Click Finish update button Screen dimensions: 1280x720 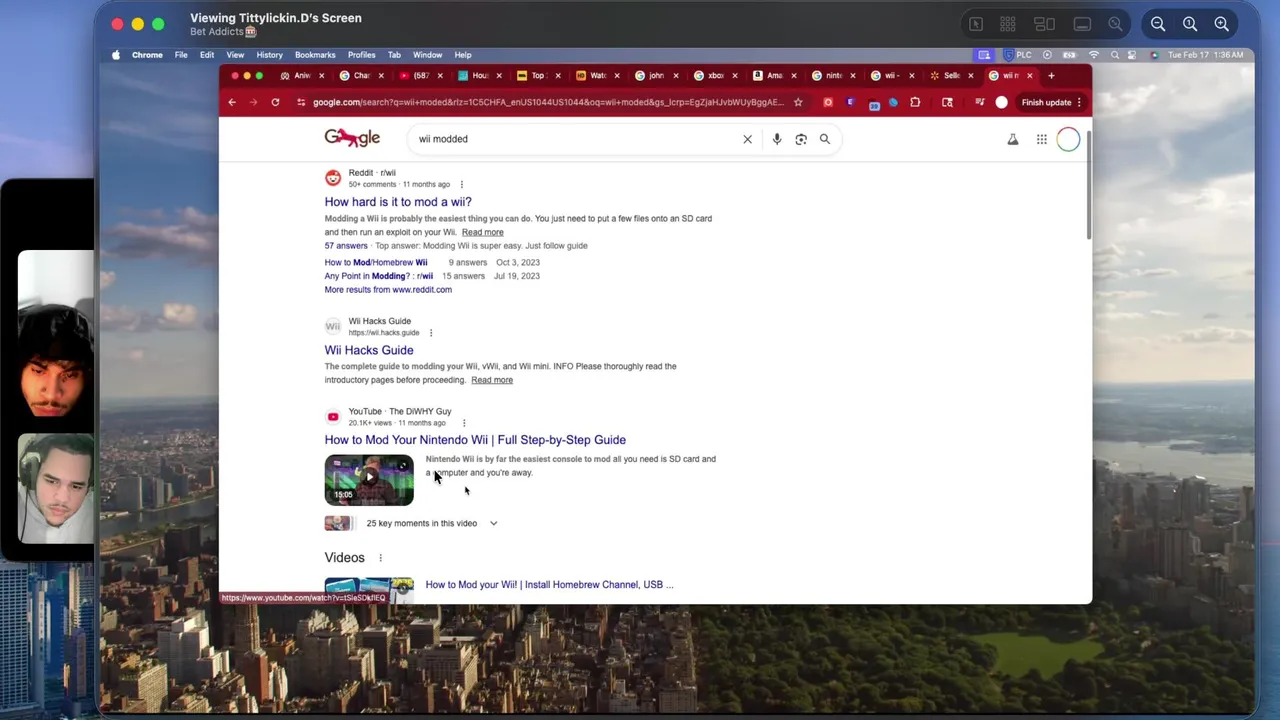[1046, 102]
